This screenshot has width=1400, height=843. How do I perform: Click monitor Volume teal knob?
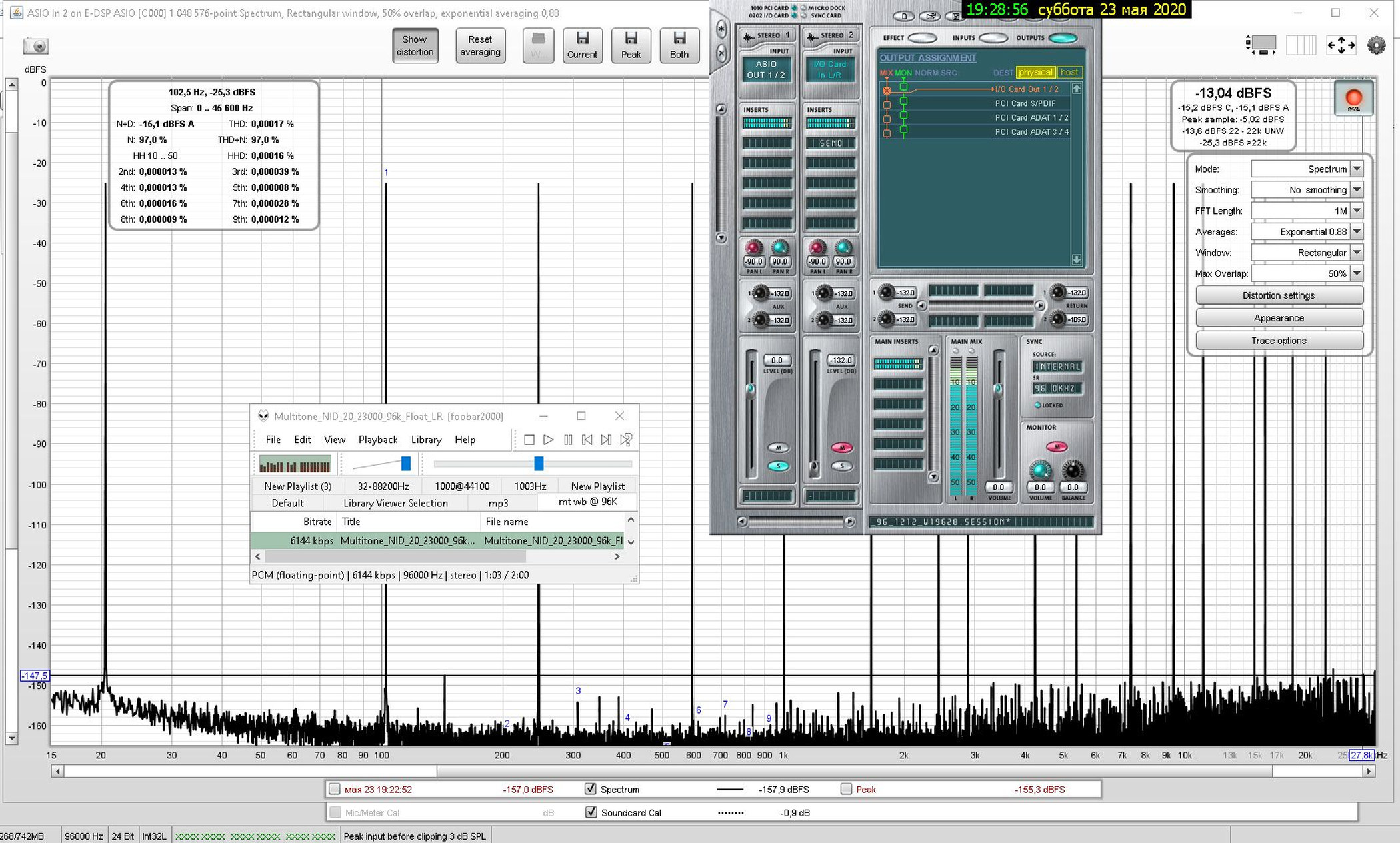(x=1040, y=470)
